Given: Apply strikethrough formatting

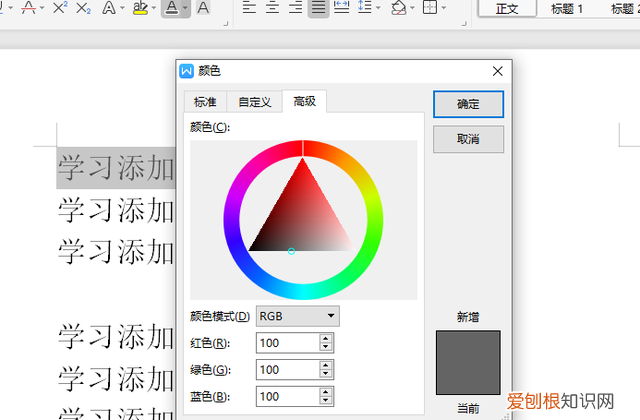Looking at the screenshot, I should (x=28, y=7).
